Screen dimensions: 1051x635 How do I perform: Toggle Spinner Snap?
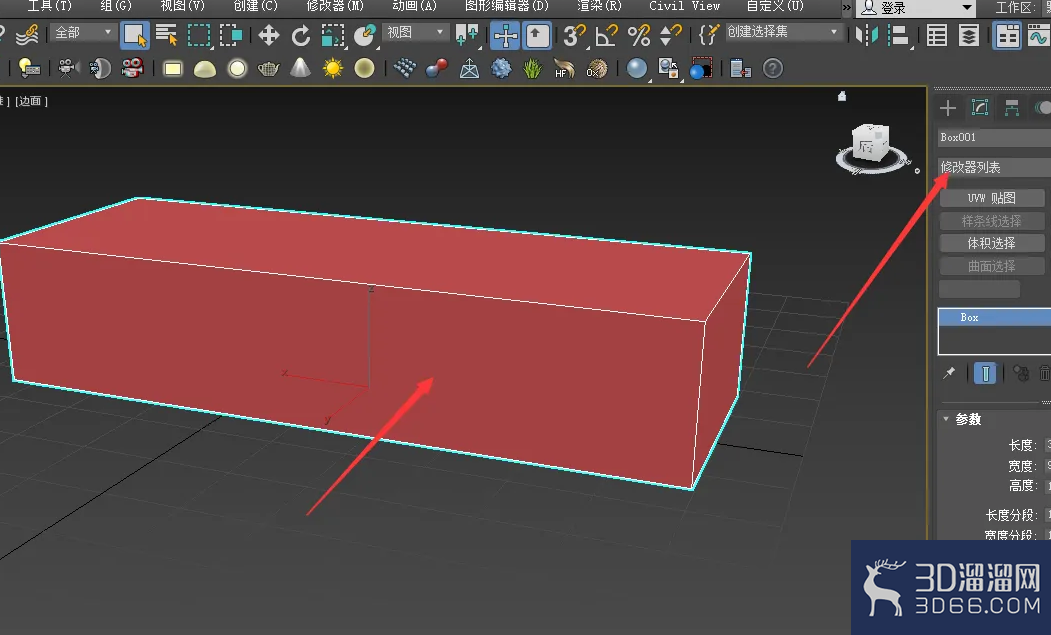click(670, 35)
